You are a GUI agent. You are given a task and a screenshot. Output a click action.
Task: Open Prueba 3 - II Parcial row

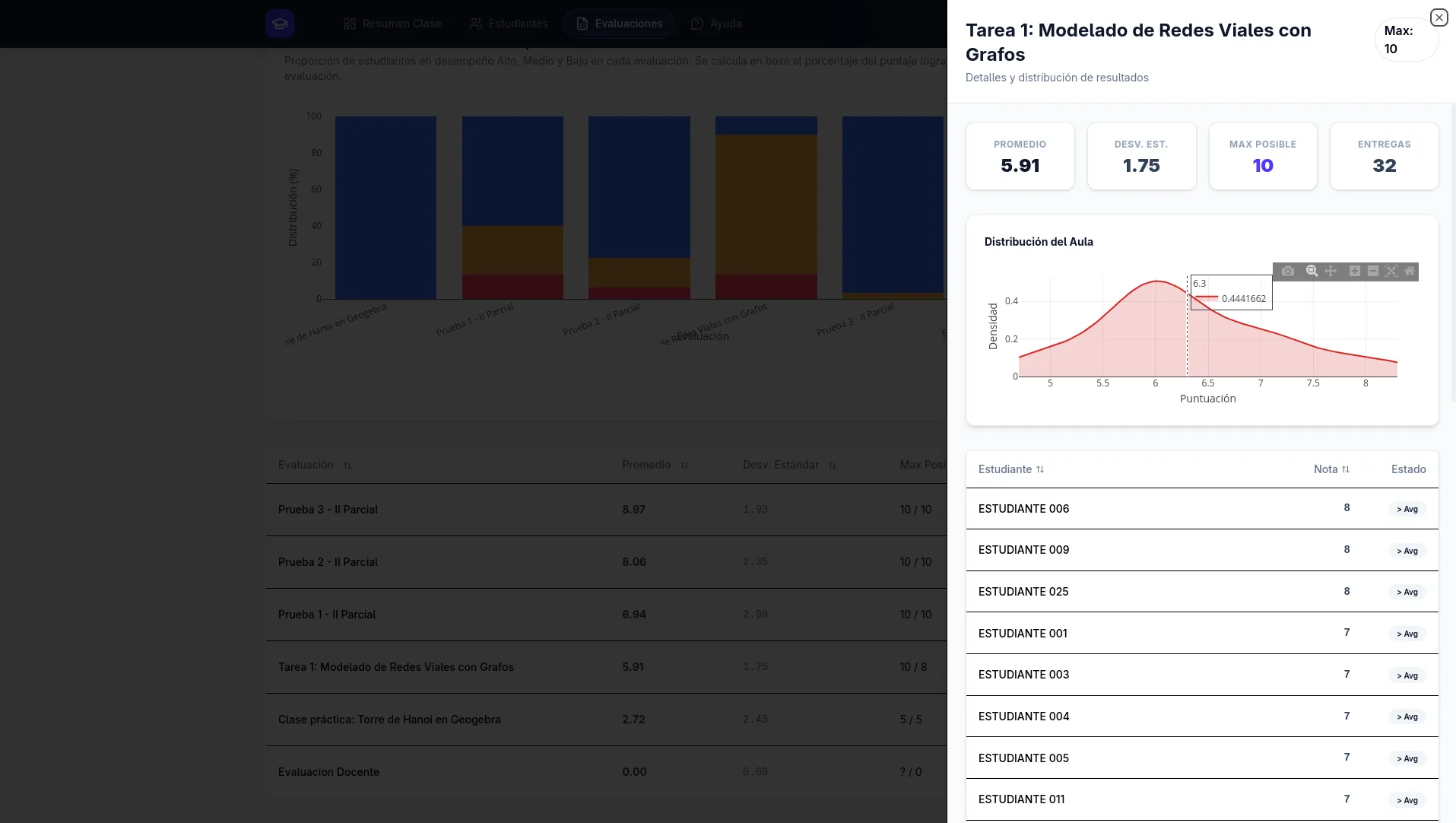[x=606, y=510]
